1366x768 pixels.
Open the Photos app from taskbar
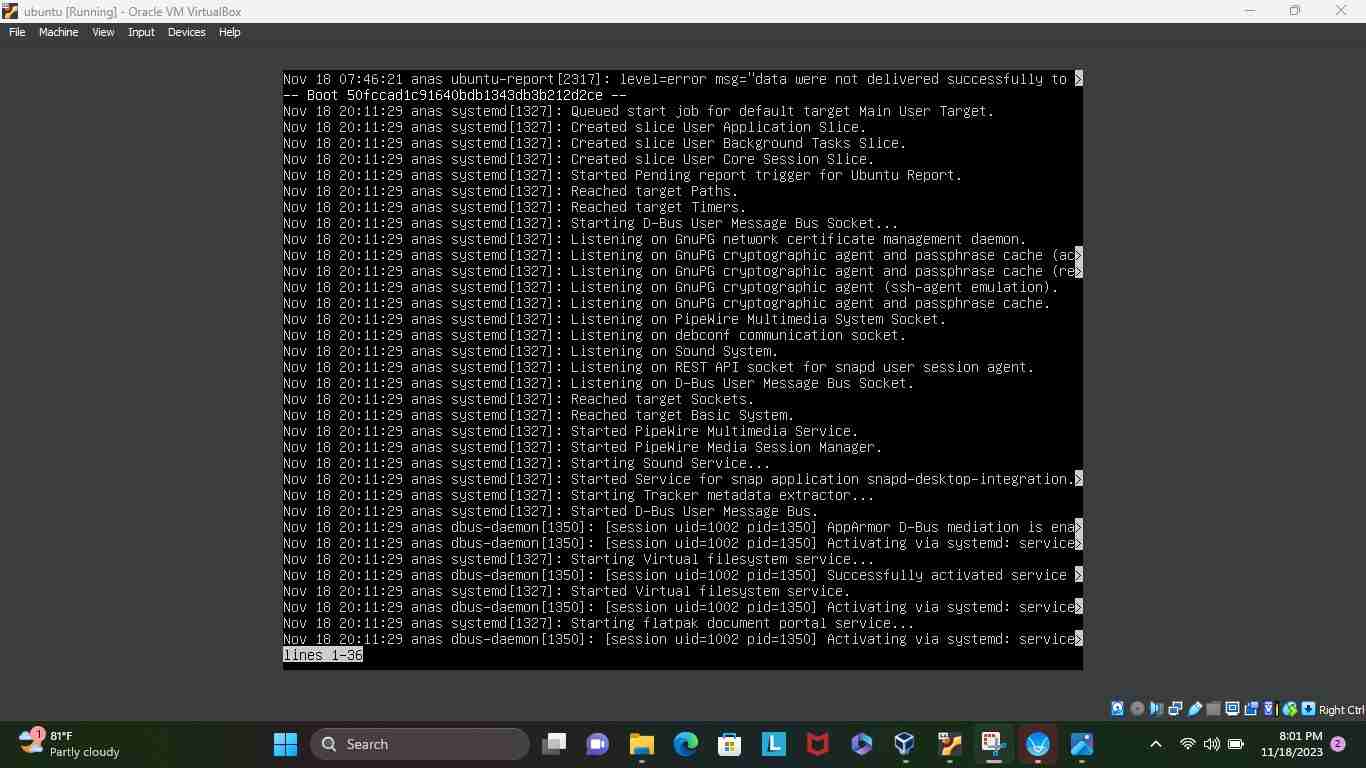tap(1082, 744)
